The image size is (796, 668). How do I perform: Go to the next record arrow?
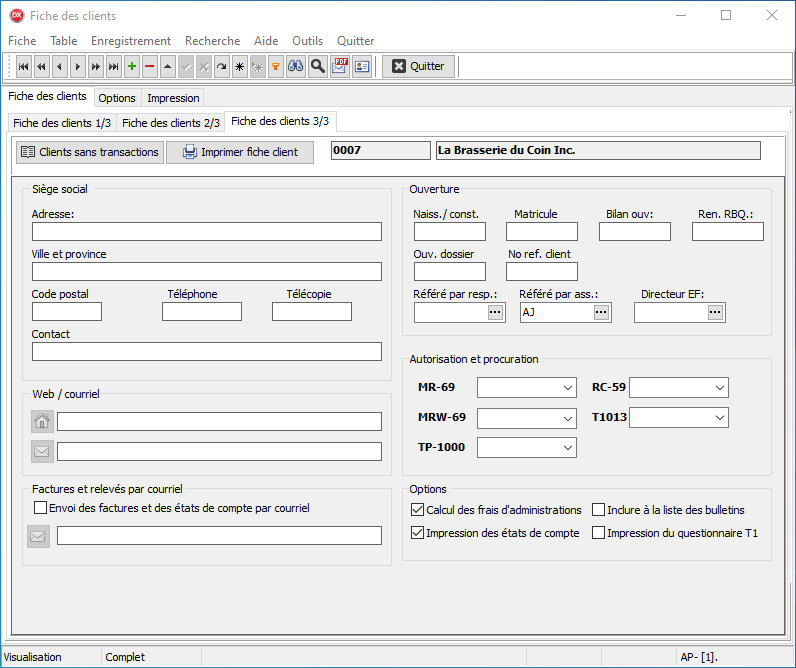pos(78,66)
